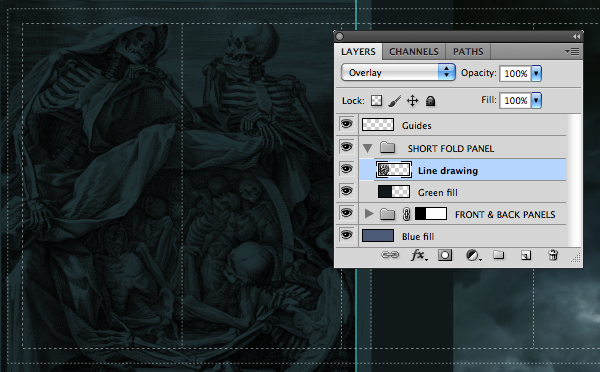Select the Line drawing layer thumbnail
Screen dimensions: 600x372
[x=394, y=170]
